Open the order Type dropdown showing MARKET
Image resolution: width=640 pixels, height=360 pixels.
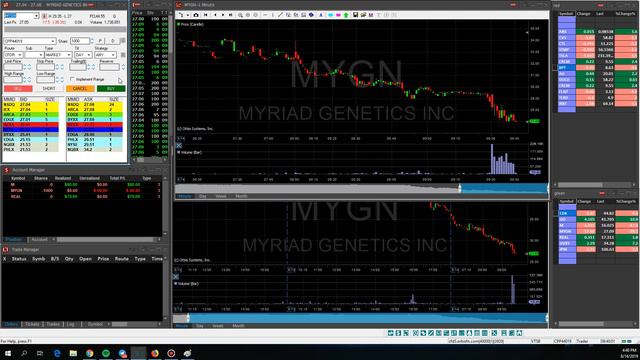69,55
